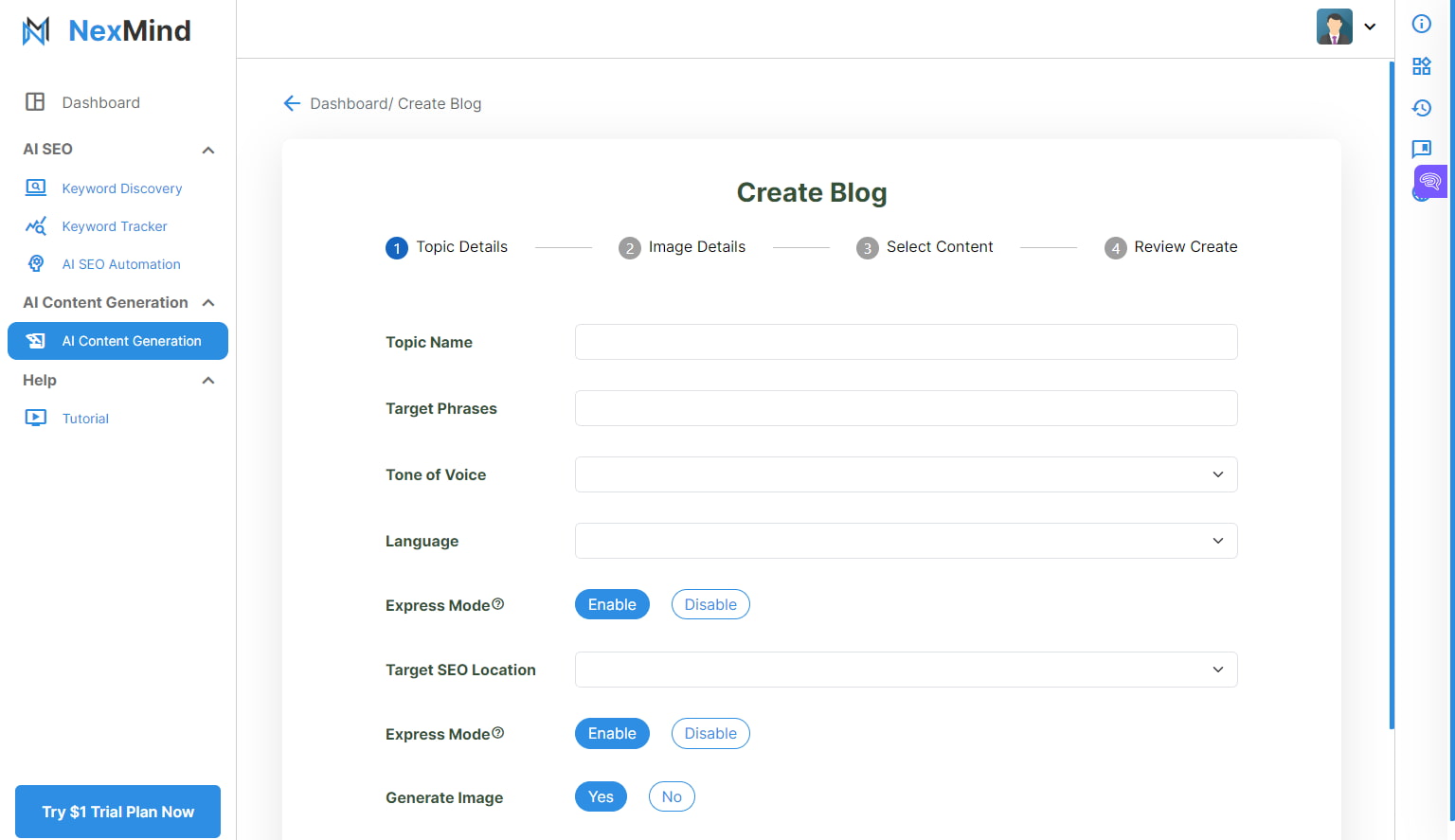Screen dimensions: 1455x840
Task: Collapse the AI SEO section
Action: coord(208,150)
